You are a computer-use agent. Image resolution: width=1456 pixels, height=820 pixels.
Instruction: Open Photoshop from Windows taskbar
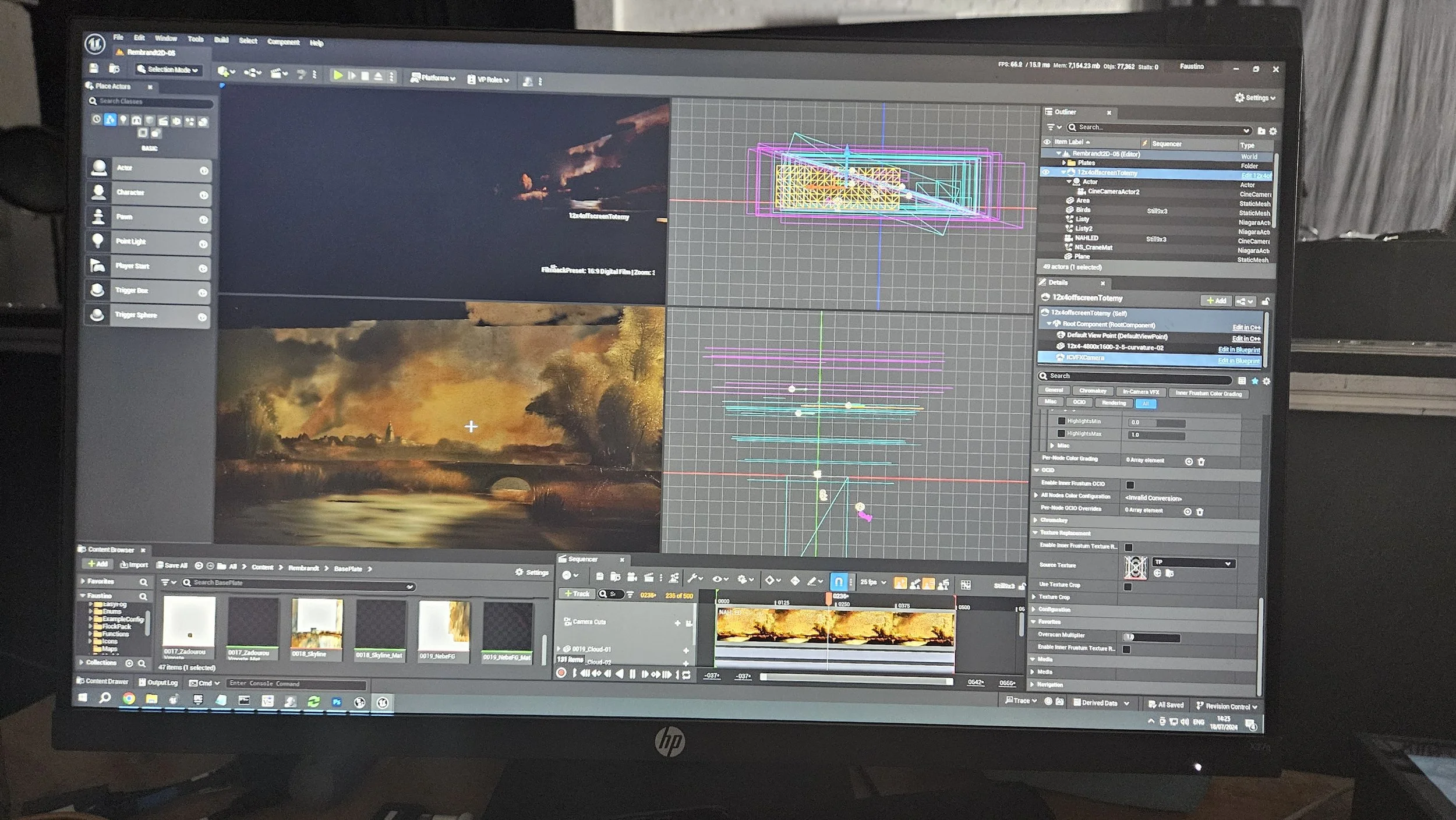click(x=337, y=702)
